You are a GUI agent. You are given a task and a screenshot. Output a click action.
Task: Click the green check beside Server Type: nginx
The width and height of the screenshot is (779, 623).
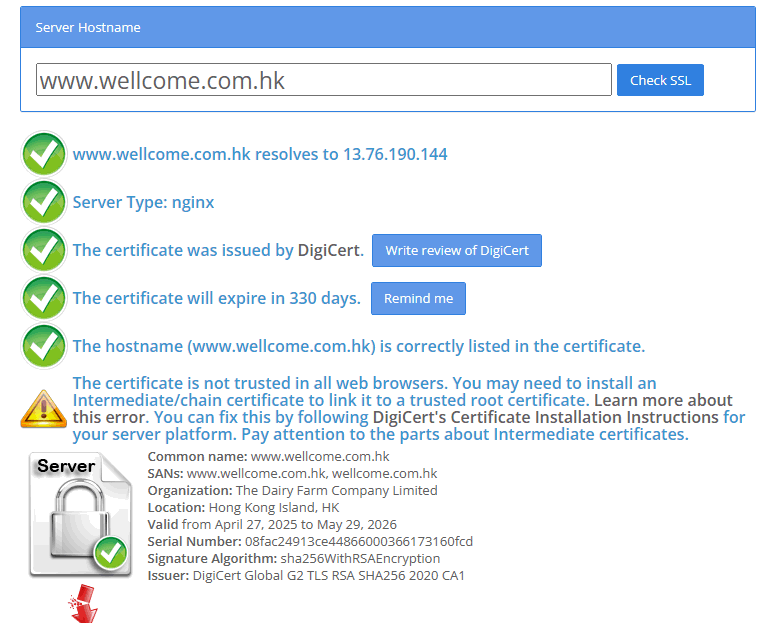[x=44, y=202]
